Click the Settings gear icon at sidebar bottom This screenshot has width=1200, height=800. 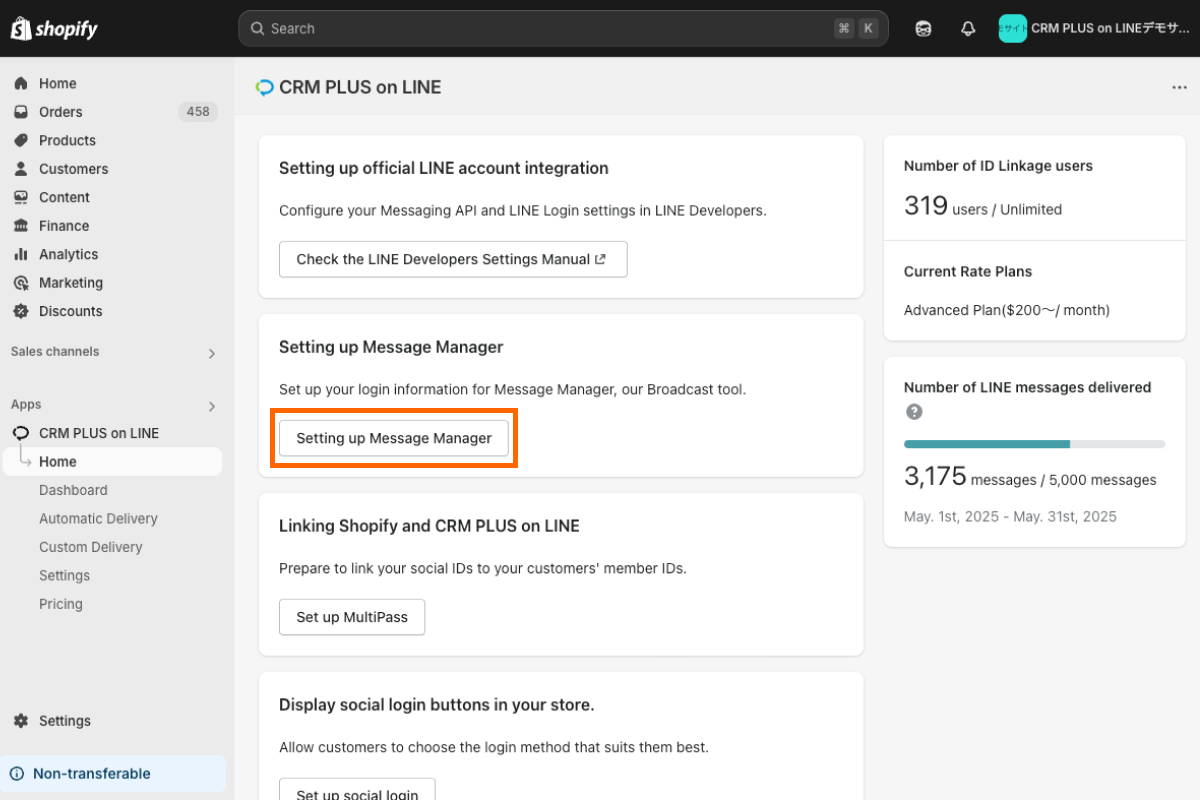point(21,721)
